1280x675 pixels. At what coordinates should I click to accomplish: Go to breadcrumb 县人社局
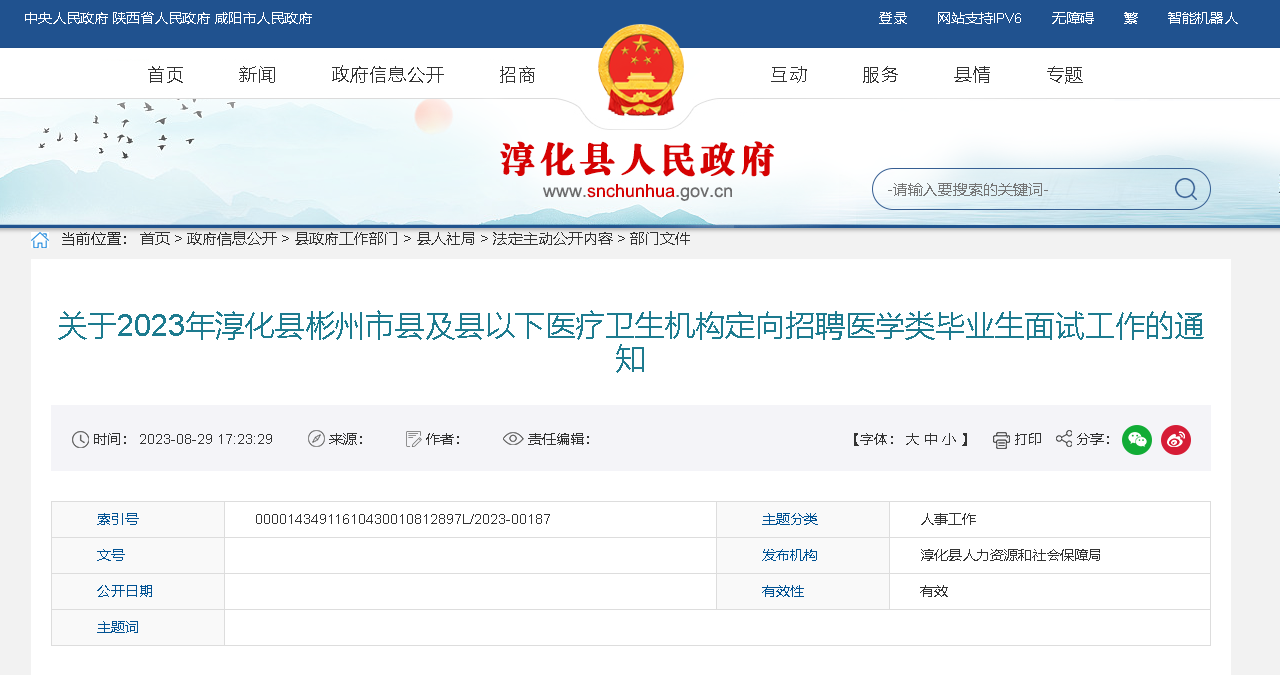pos(446,239)
